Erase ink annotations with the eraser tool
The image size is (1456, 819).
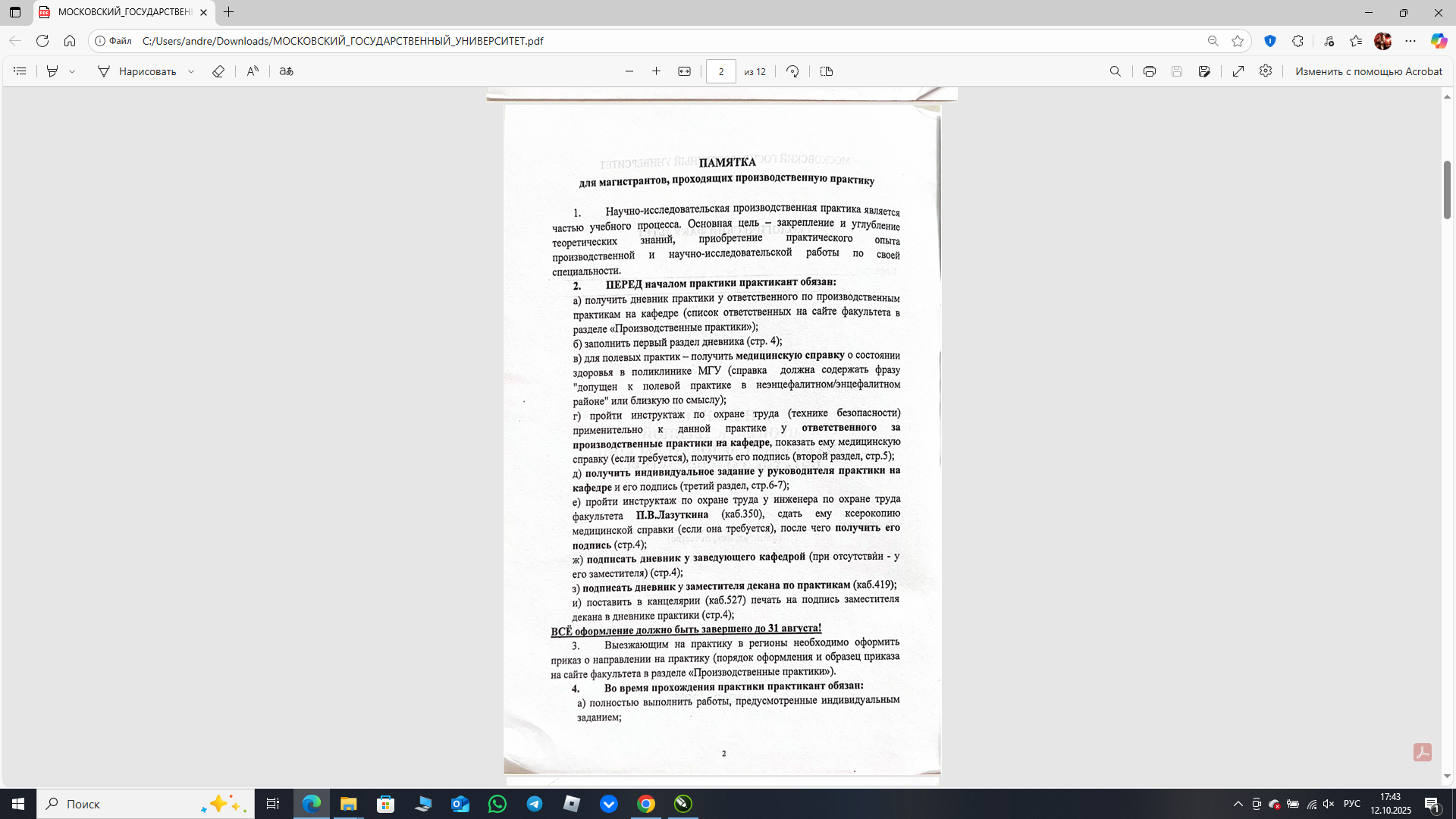coord(218,71)
